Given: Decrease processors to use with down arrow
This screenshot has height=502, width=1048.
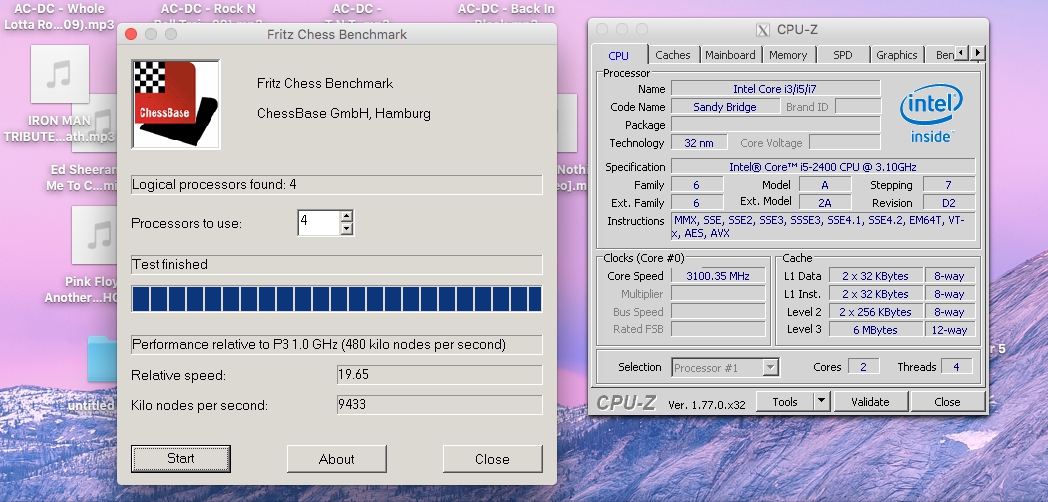Looking at the screenshot, I should pyautogui.click(x=346, y=229).
